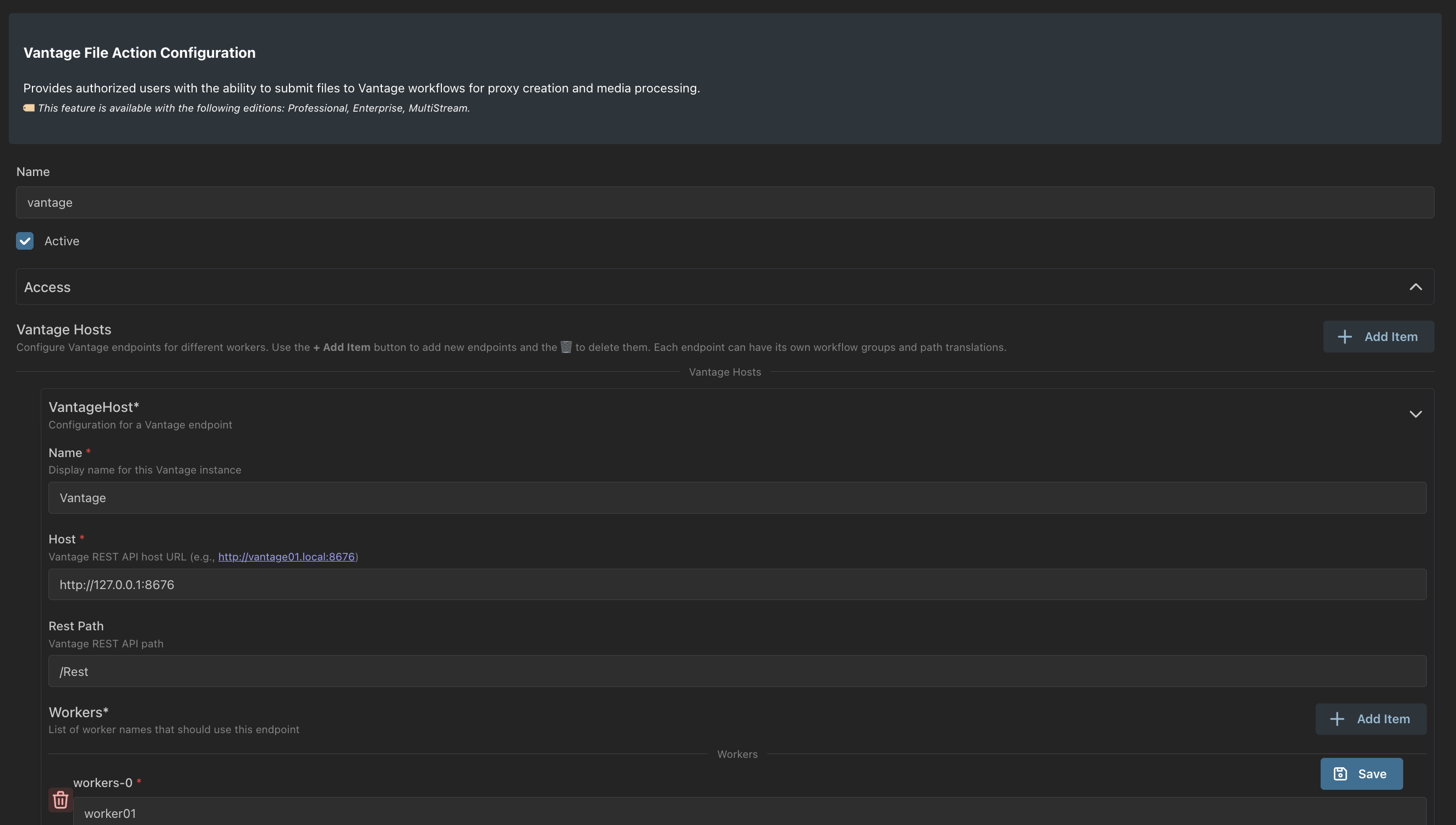
Task: Select the 'Workers*' heading text
Action: [x=78, y=712]
